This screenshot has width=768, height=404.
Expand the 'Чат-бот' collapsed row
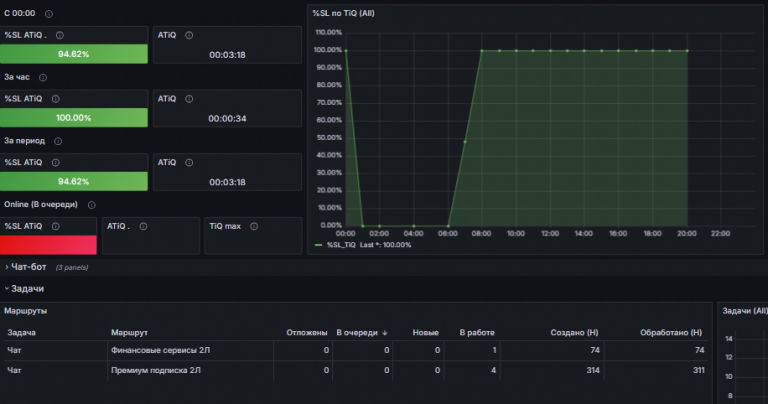click(x=28, y=267)
